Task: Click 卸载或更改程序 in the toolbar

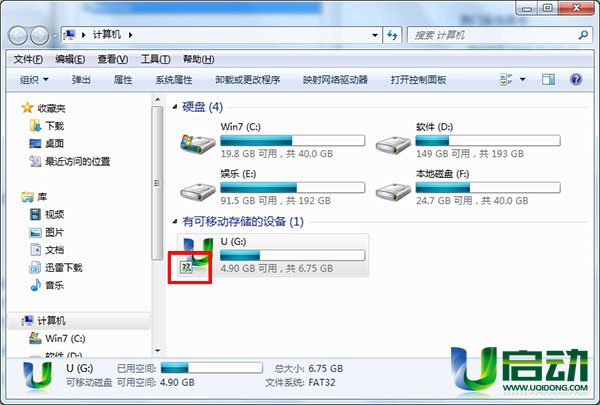Action: 248,80
